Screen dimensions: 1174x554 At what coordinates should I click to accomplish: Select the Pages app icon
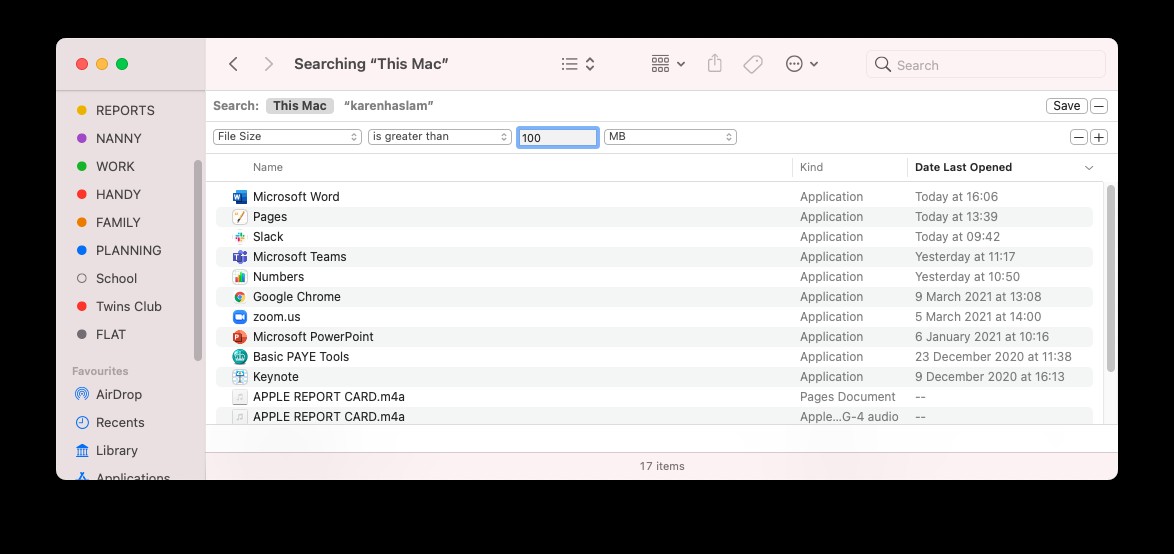pyautogui.click(x=240, y=216)
